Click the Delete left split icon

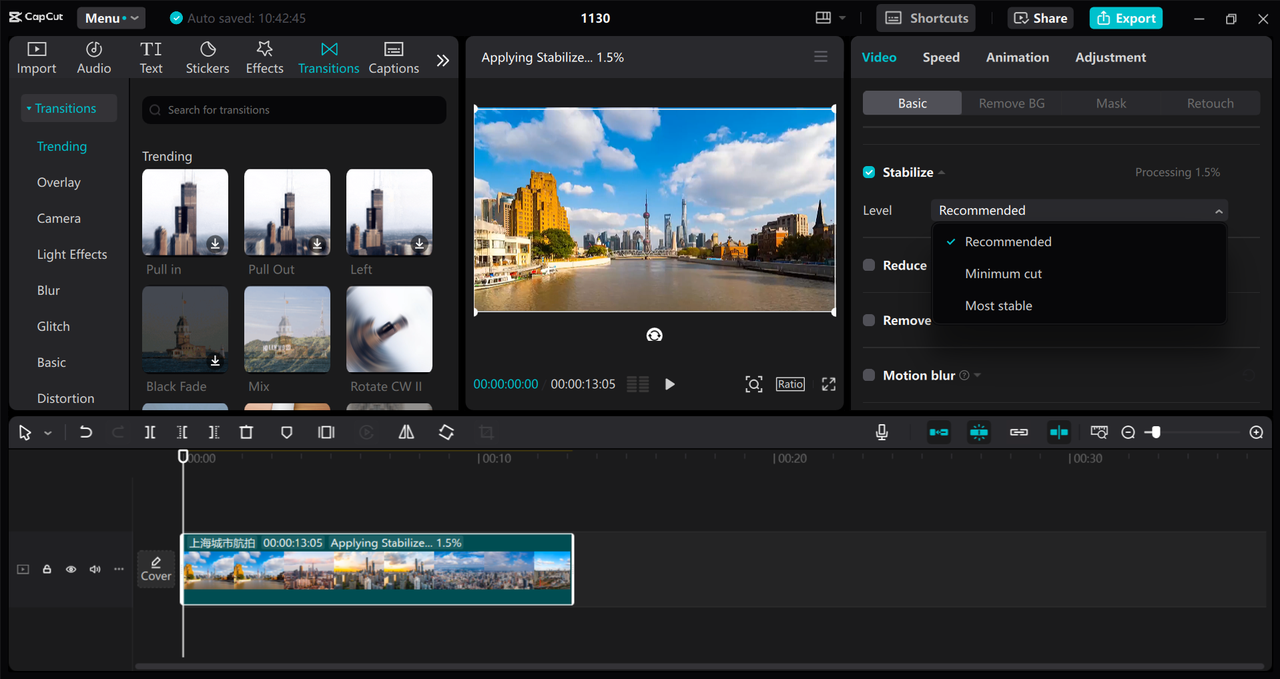182,432
